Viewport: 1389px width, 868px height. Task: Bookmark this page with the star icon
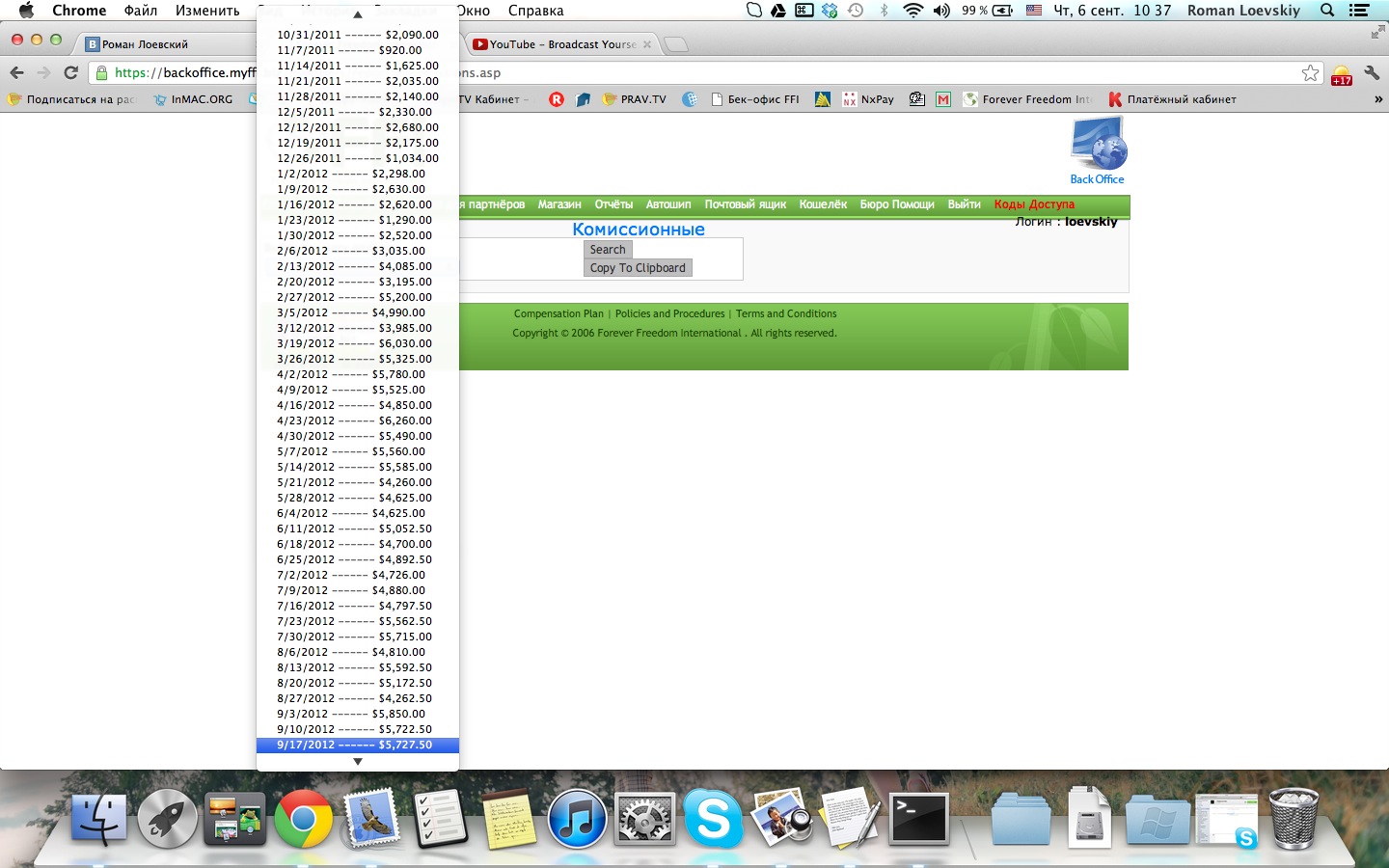tap(1309, 73)
